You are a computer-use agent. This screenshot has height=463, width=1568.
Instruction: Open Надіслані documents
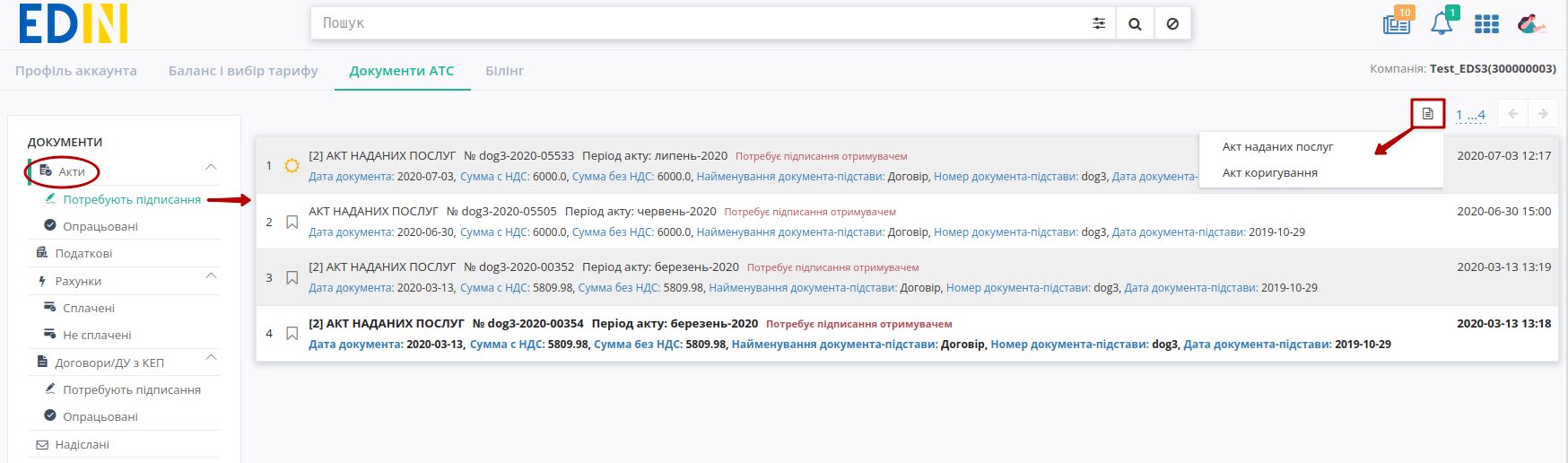click(x=82, y=444)
